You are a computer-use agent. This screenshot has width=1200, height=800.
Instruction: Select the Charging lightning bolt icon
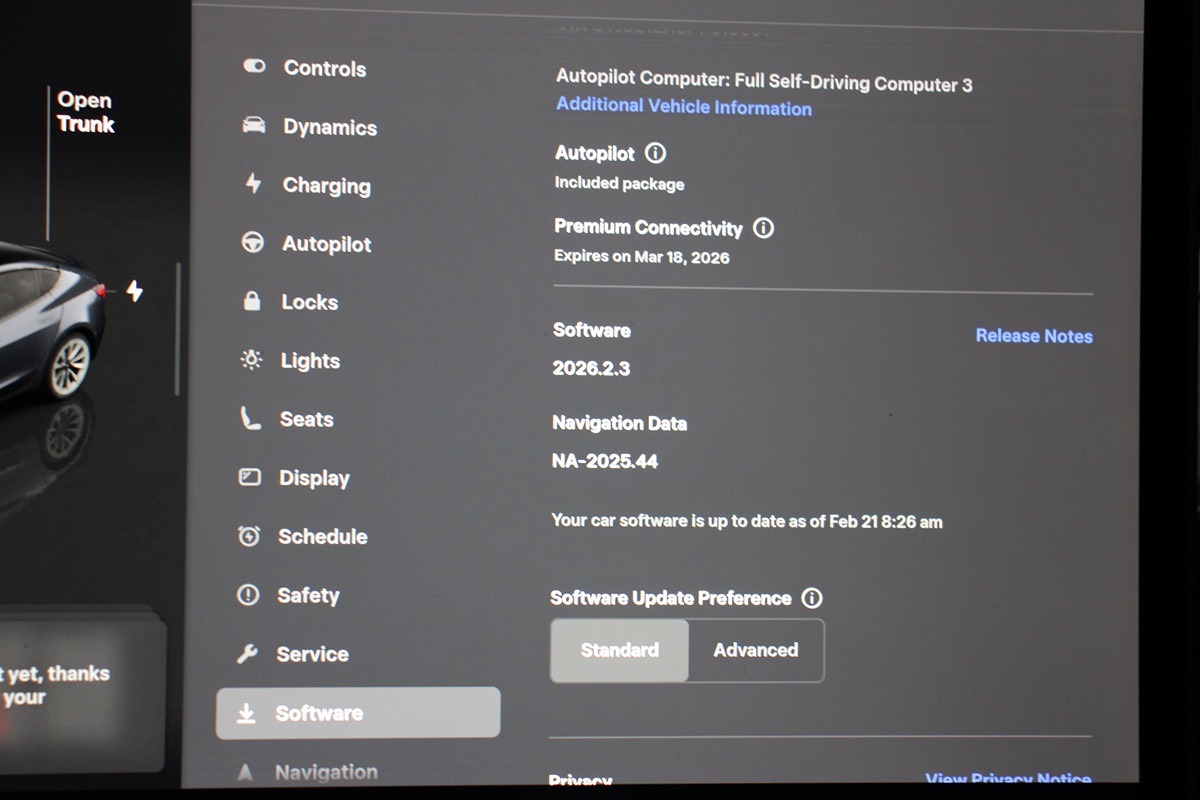[253, 184]
